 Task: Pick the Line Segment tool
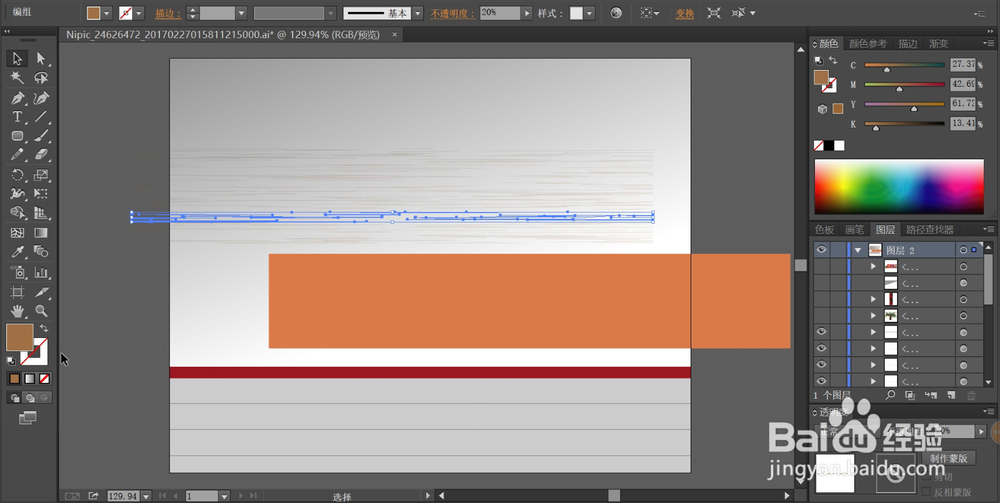(41, 117)
